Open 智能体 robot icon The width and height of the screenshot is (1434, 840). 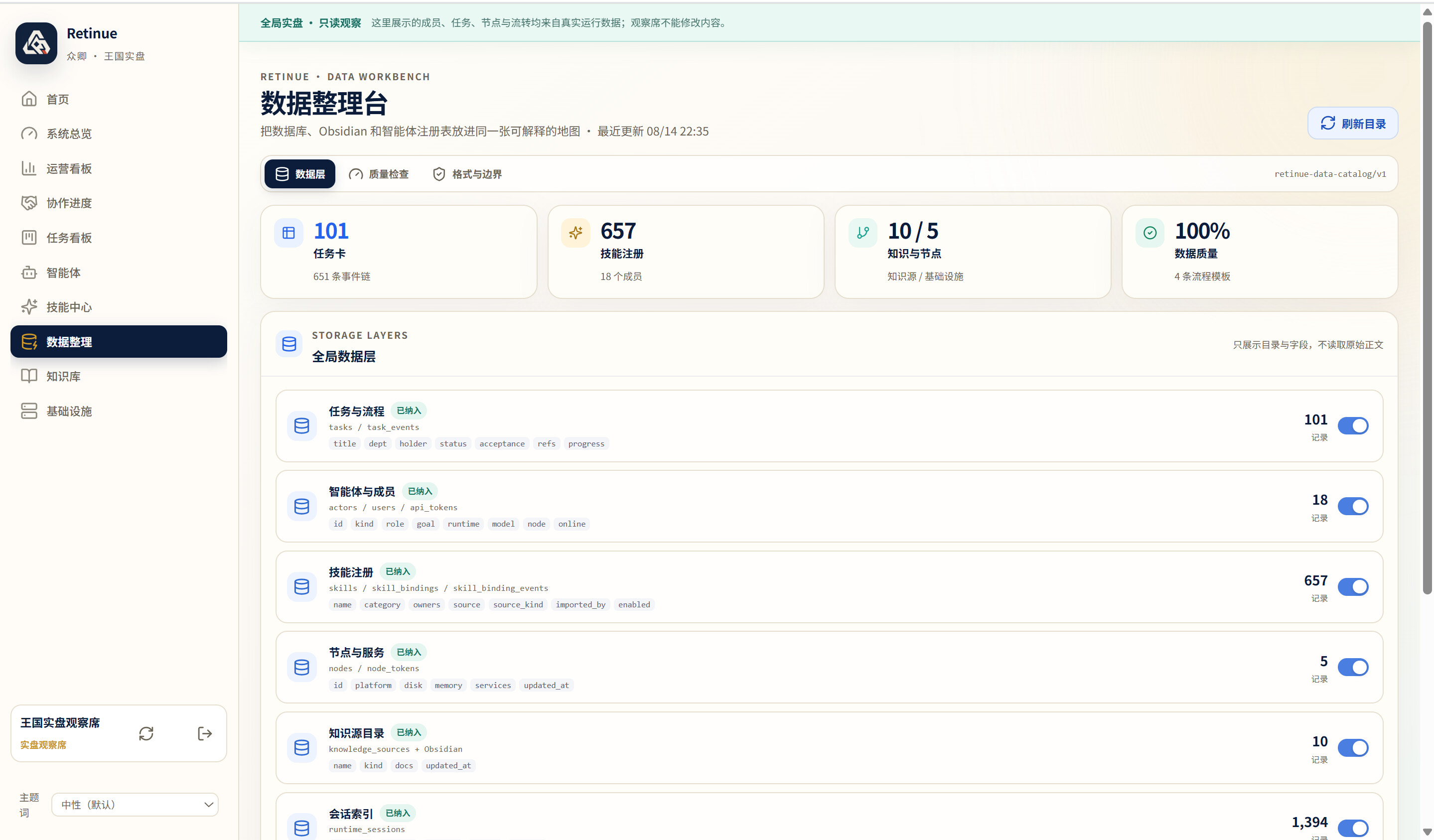coord(29,273)
